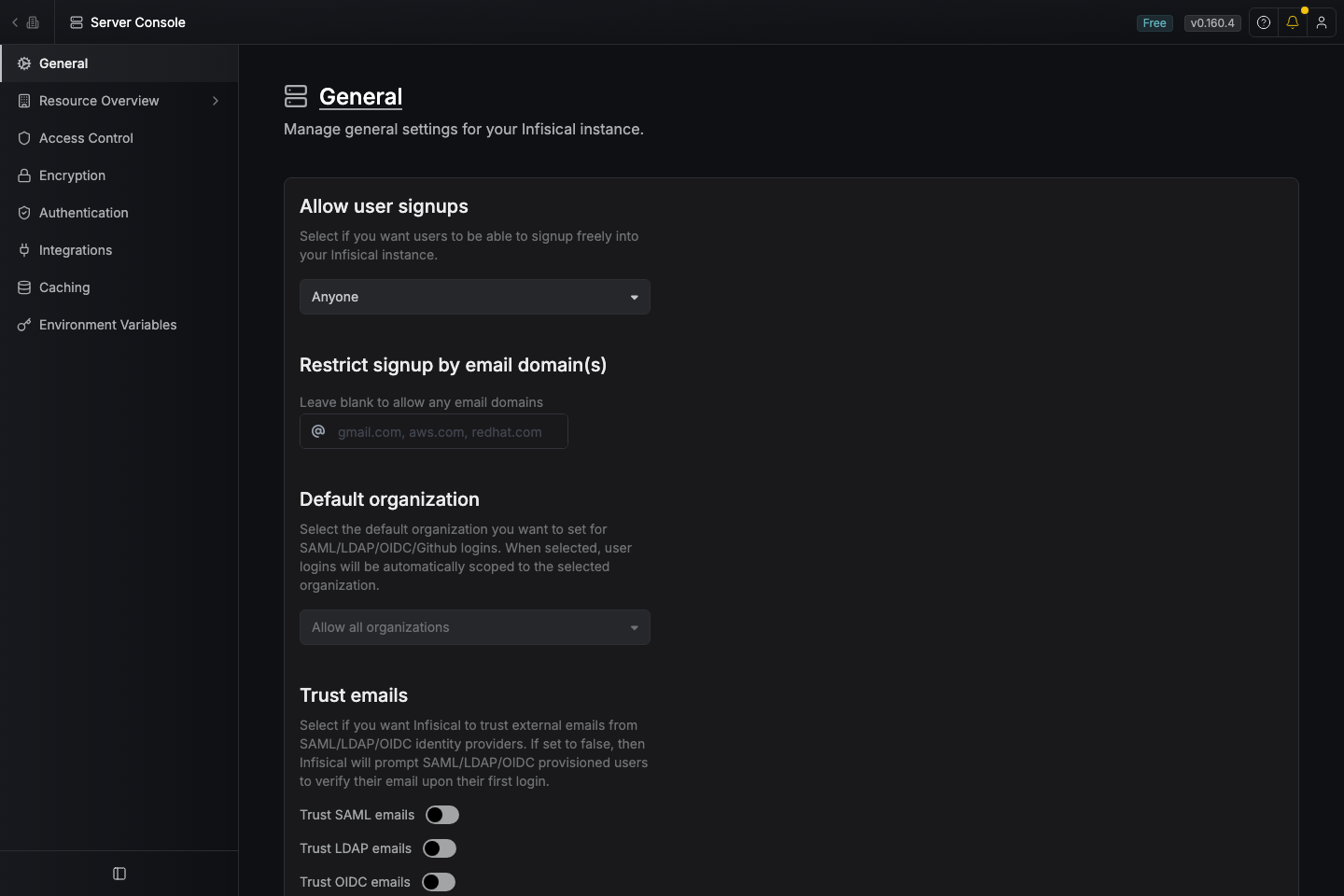The width and height of the screenshot is (1344, 896).
Task: Click the Allow user signups heading
Action: tap(384, 206)
